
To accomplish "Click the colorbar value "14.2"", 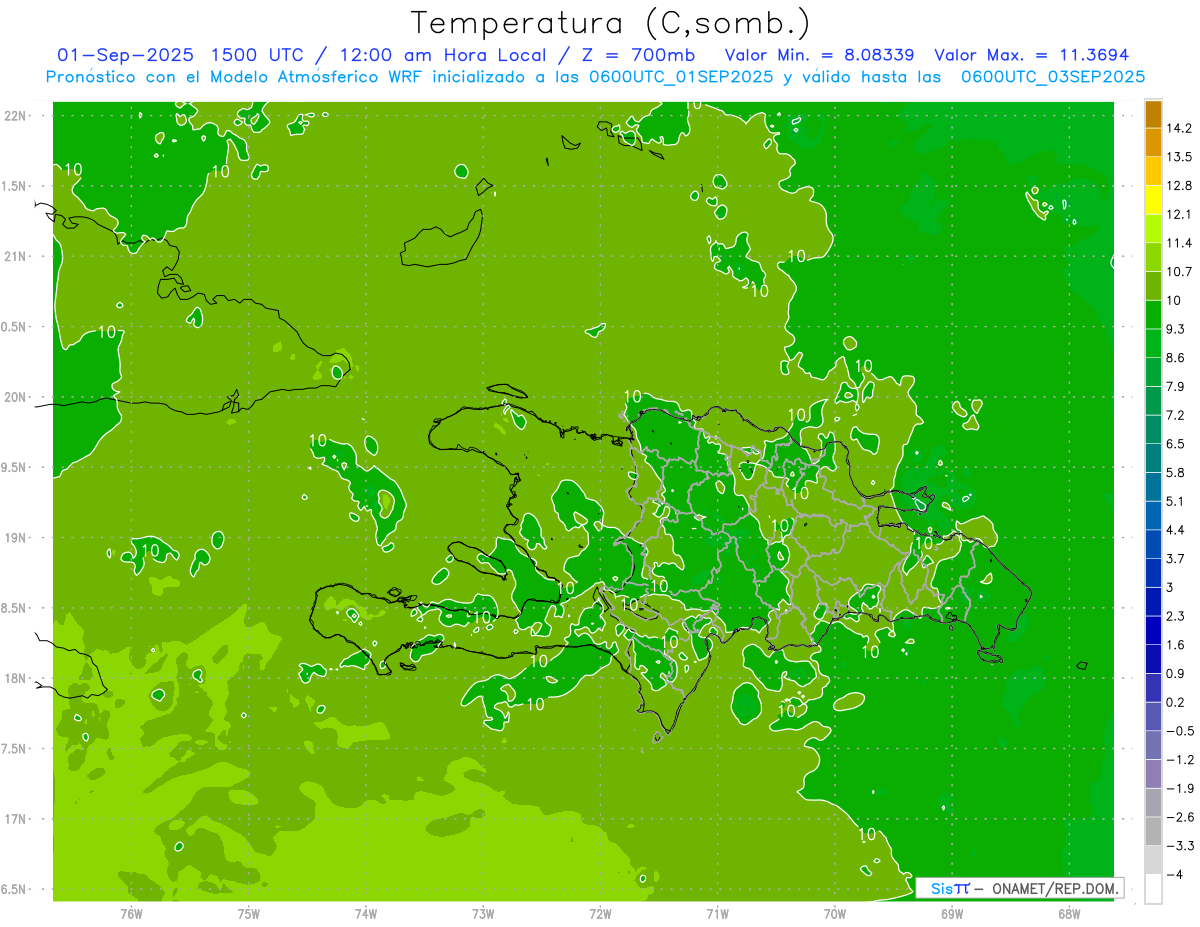I will pos(1180,128).
